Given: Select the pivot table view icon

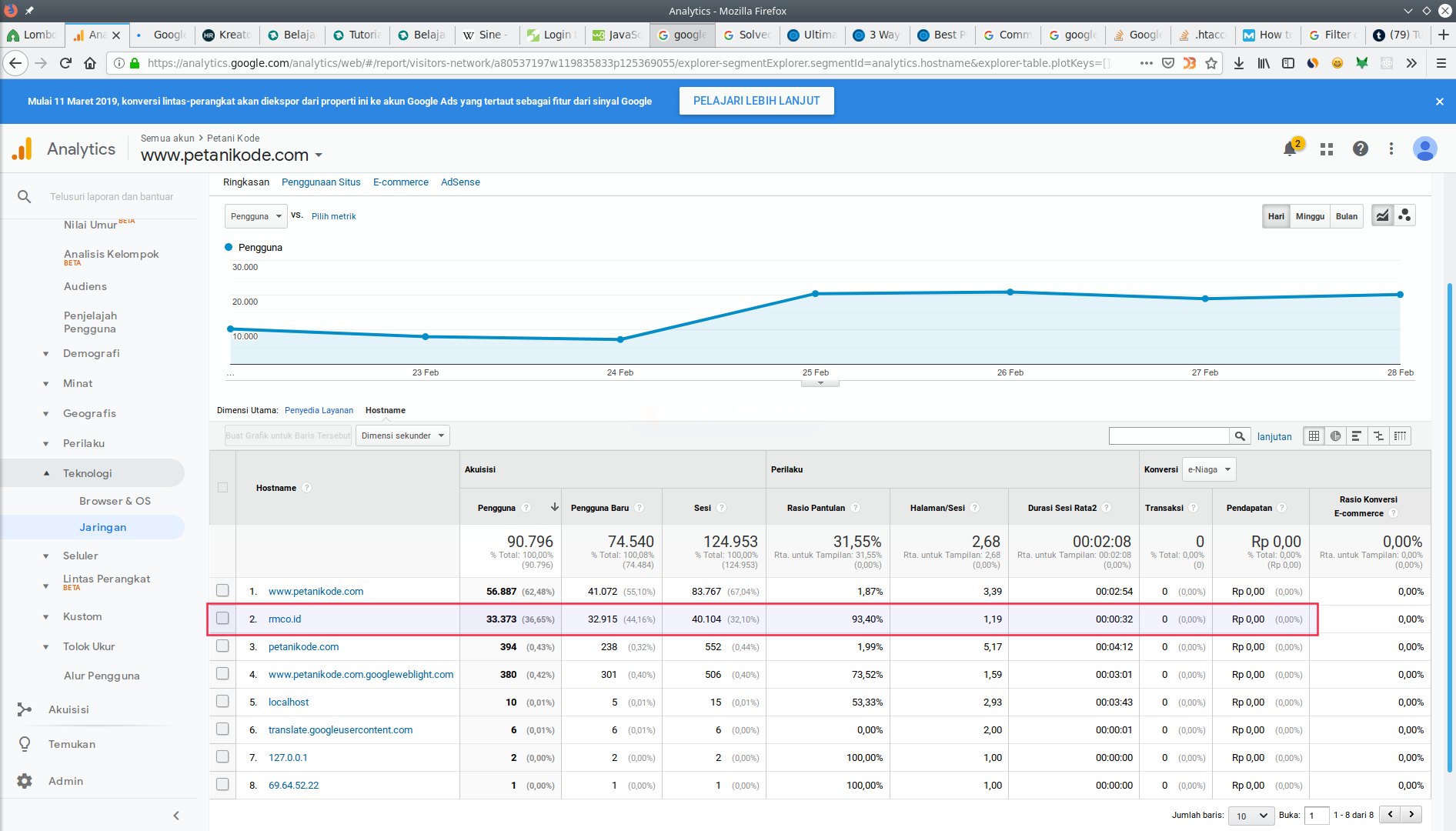Looking at the screenshot, I should coord(1401,436).
